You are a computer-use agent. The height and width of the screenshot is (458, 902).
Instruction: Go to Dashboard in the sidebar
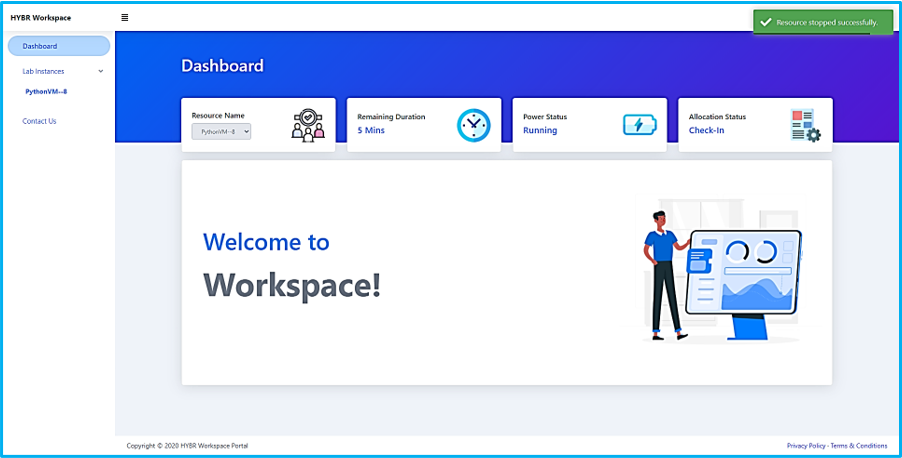[40, 46]
